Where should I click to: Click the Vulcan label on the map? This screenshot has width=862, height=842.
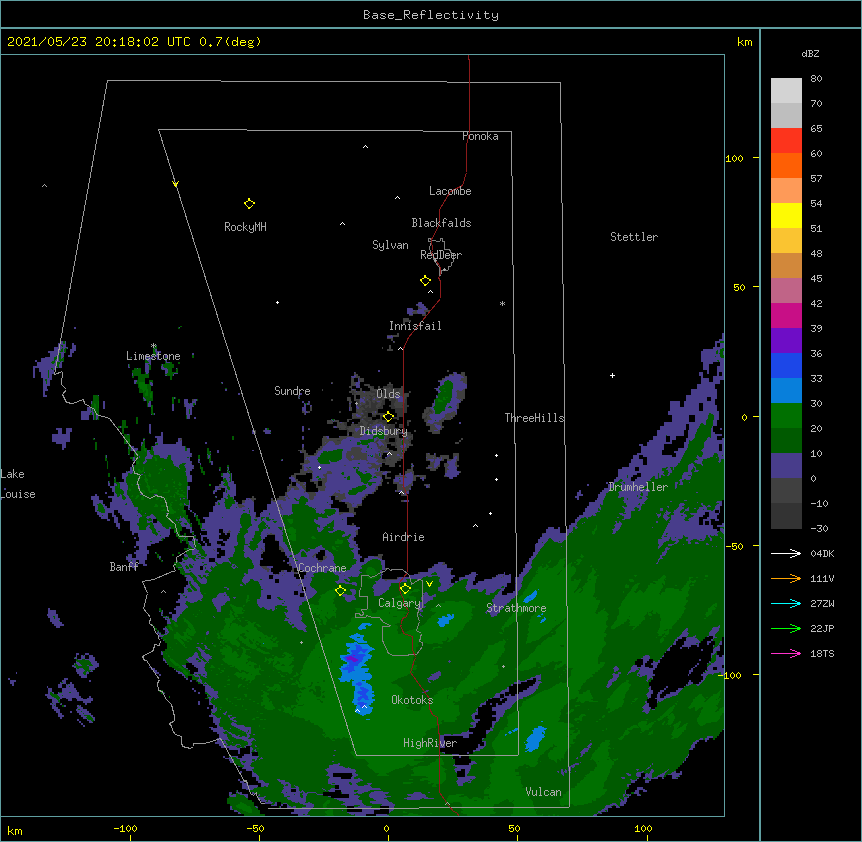(543, 792)
